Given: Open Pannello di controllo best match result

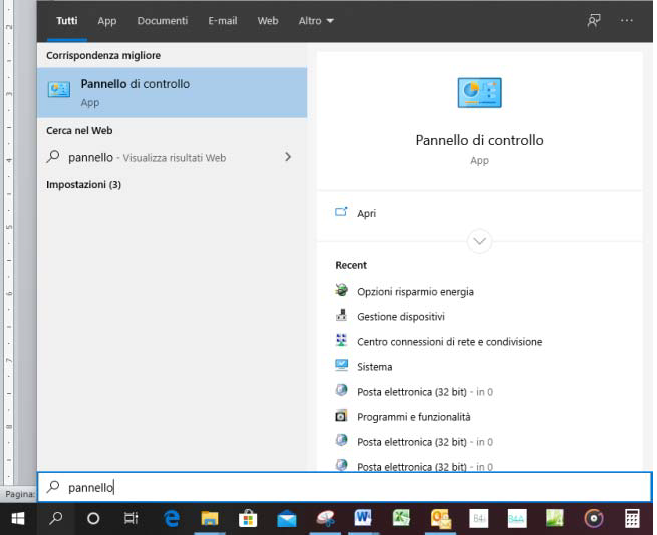Looking at the screenshot, I should tap(172, 93).
